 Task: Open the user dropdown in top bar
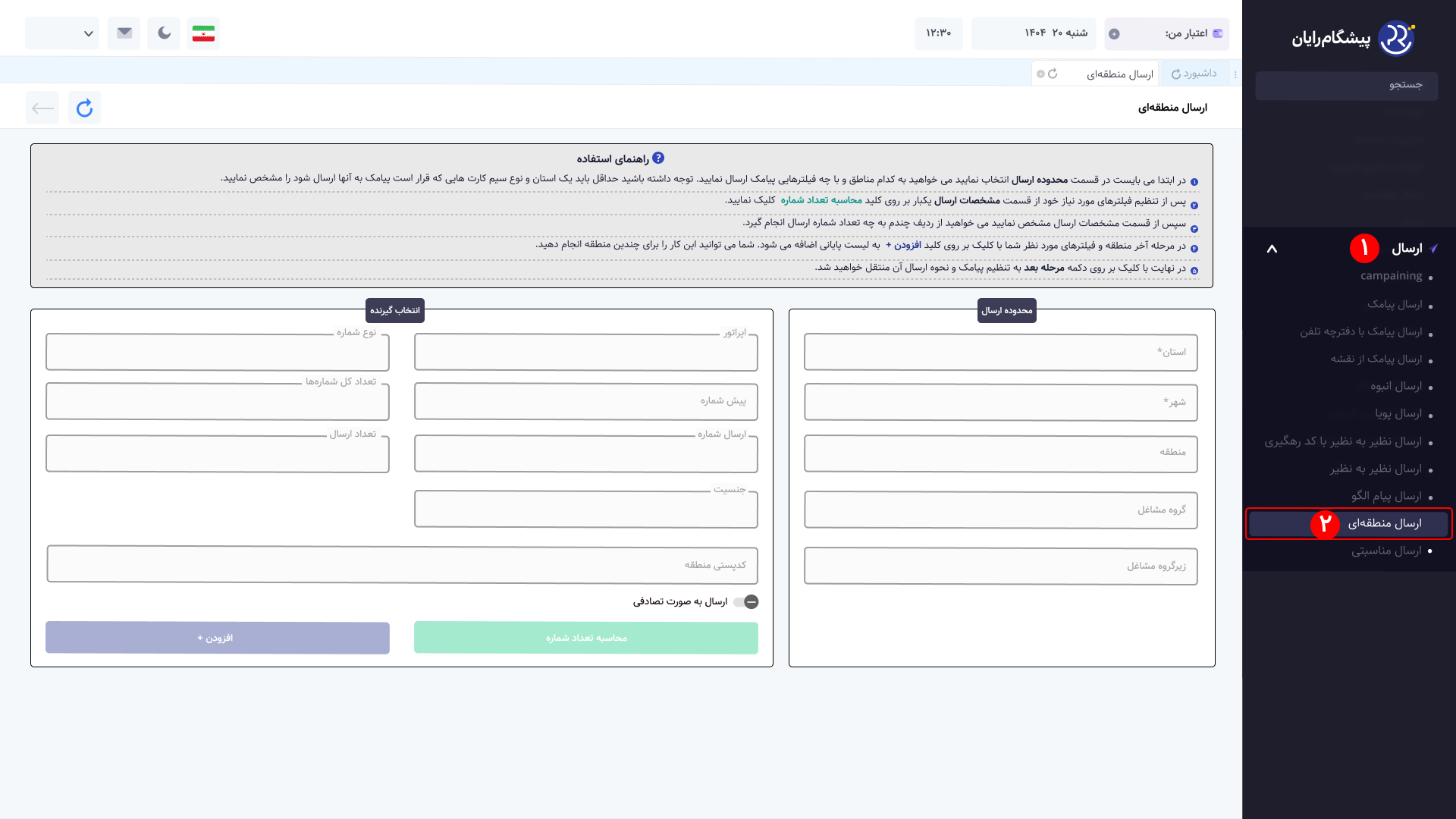(62, 33)
